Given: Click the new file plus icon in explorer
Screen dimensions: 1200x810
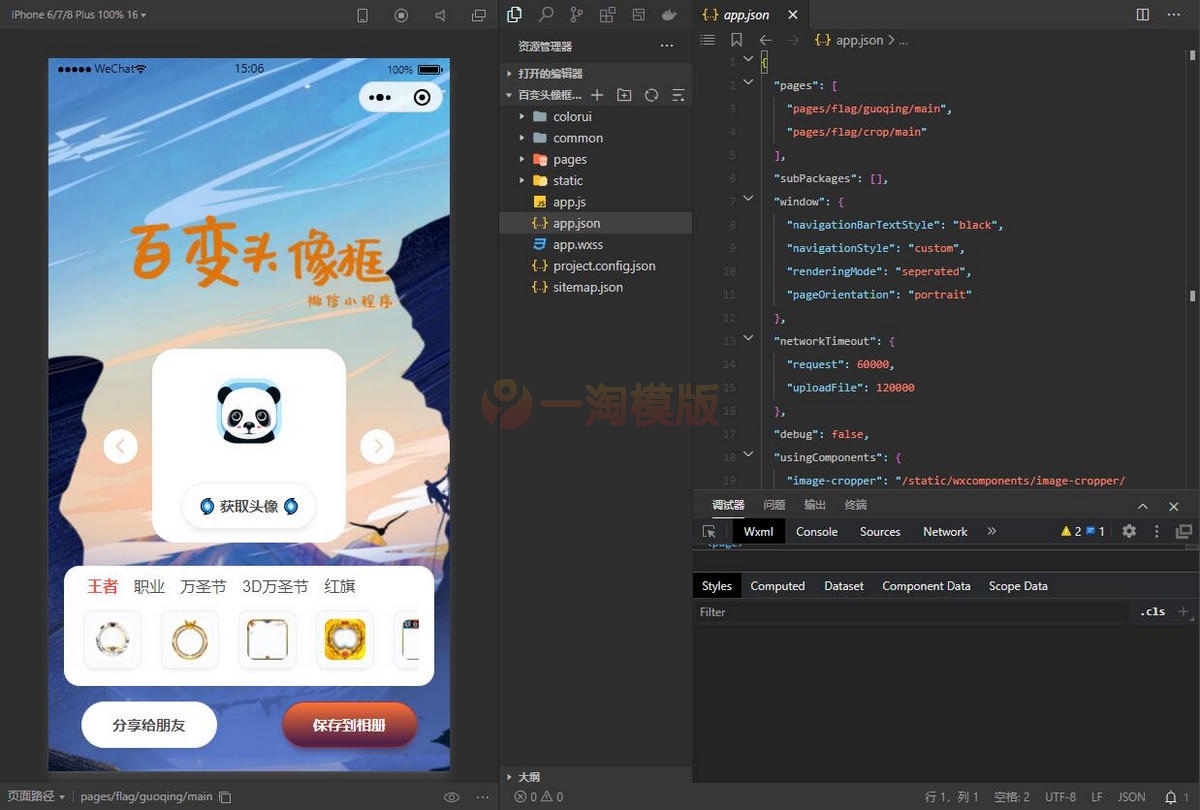Looking at the screenshot, I should point(597,95).
